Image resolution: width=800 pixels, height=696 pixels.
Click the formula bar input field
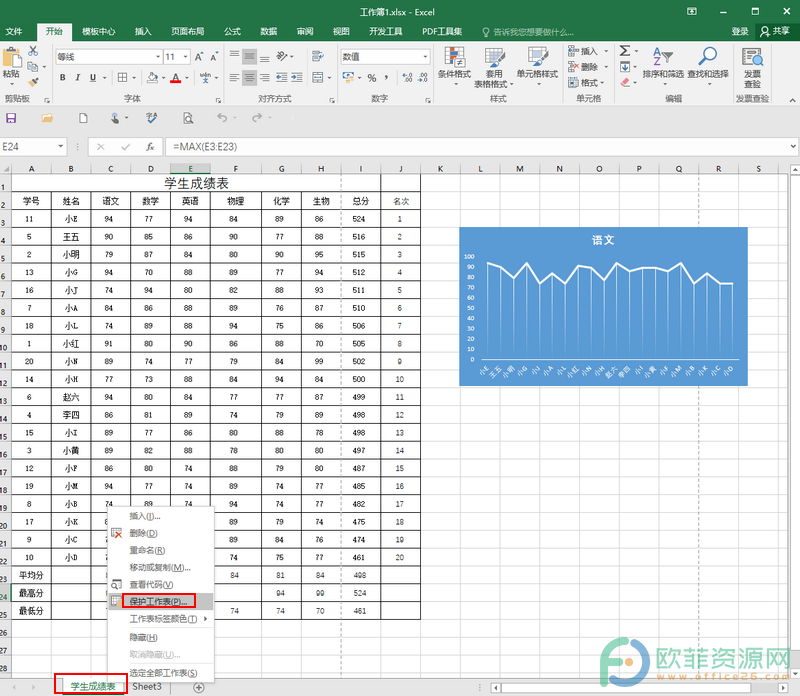477,147
